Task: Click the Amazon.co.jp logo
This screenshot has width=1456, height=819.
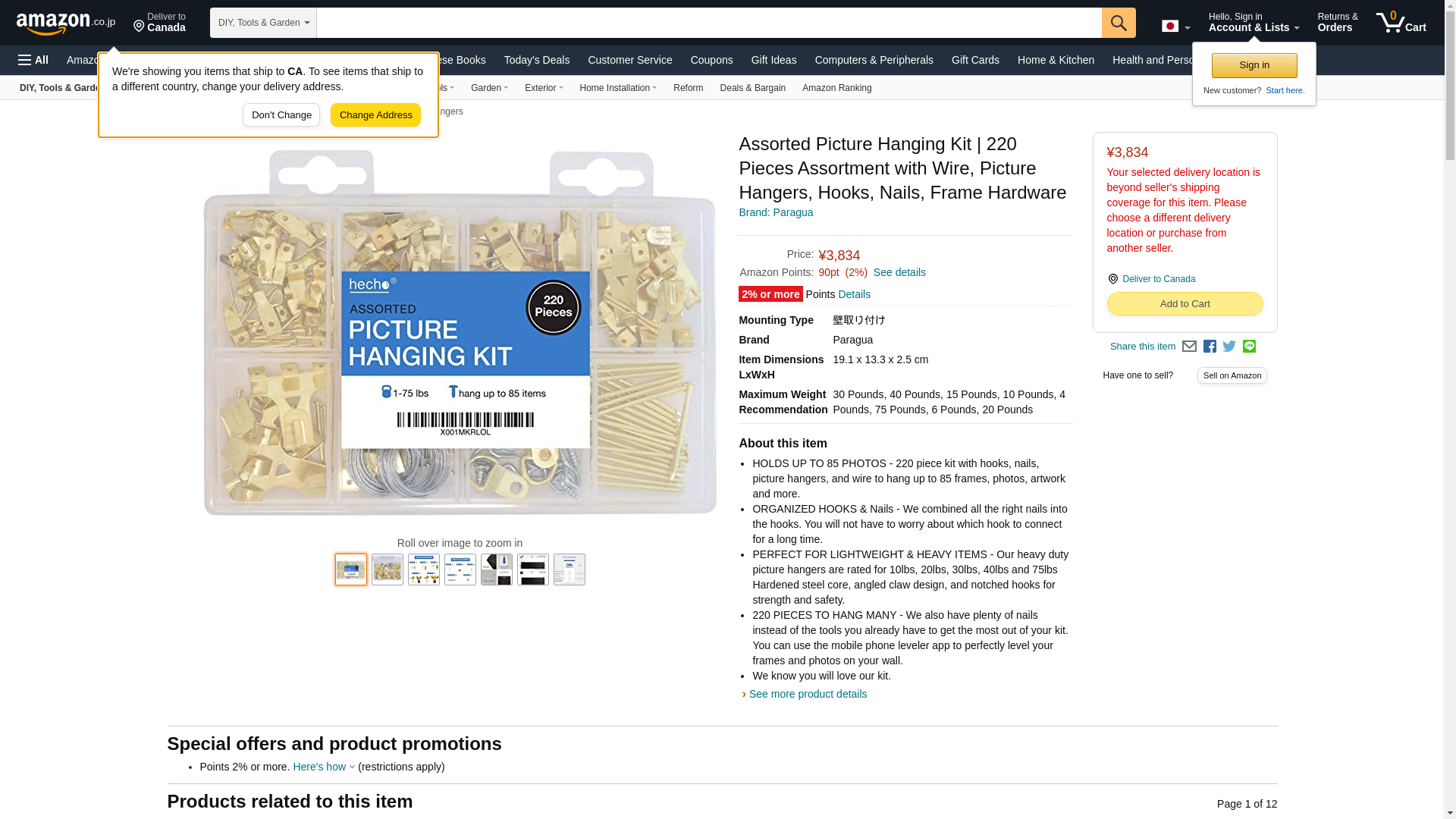Action: [x=66, y=23]
